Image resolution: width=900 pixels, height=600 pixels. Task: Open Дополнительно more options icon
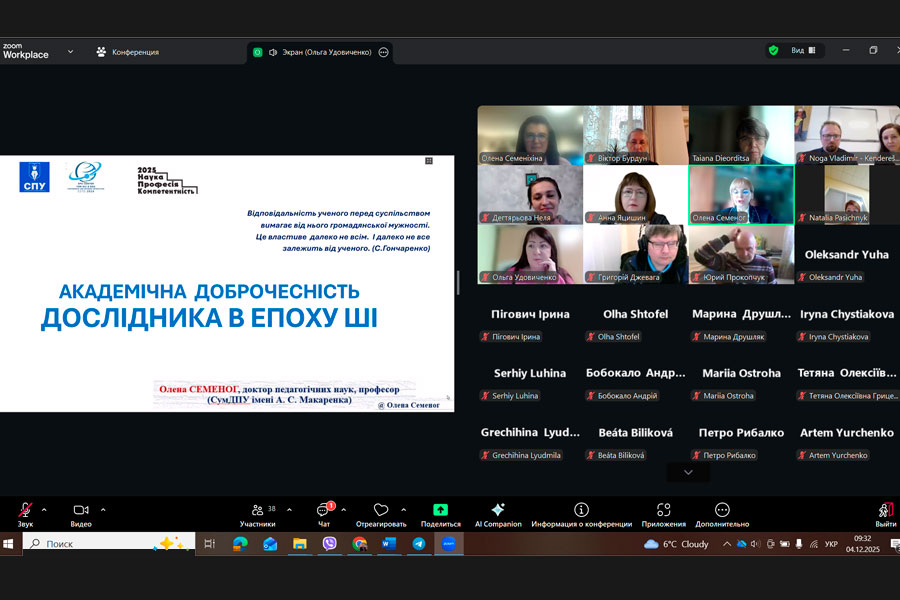point(722,510)
